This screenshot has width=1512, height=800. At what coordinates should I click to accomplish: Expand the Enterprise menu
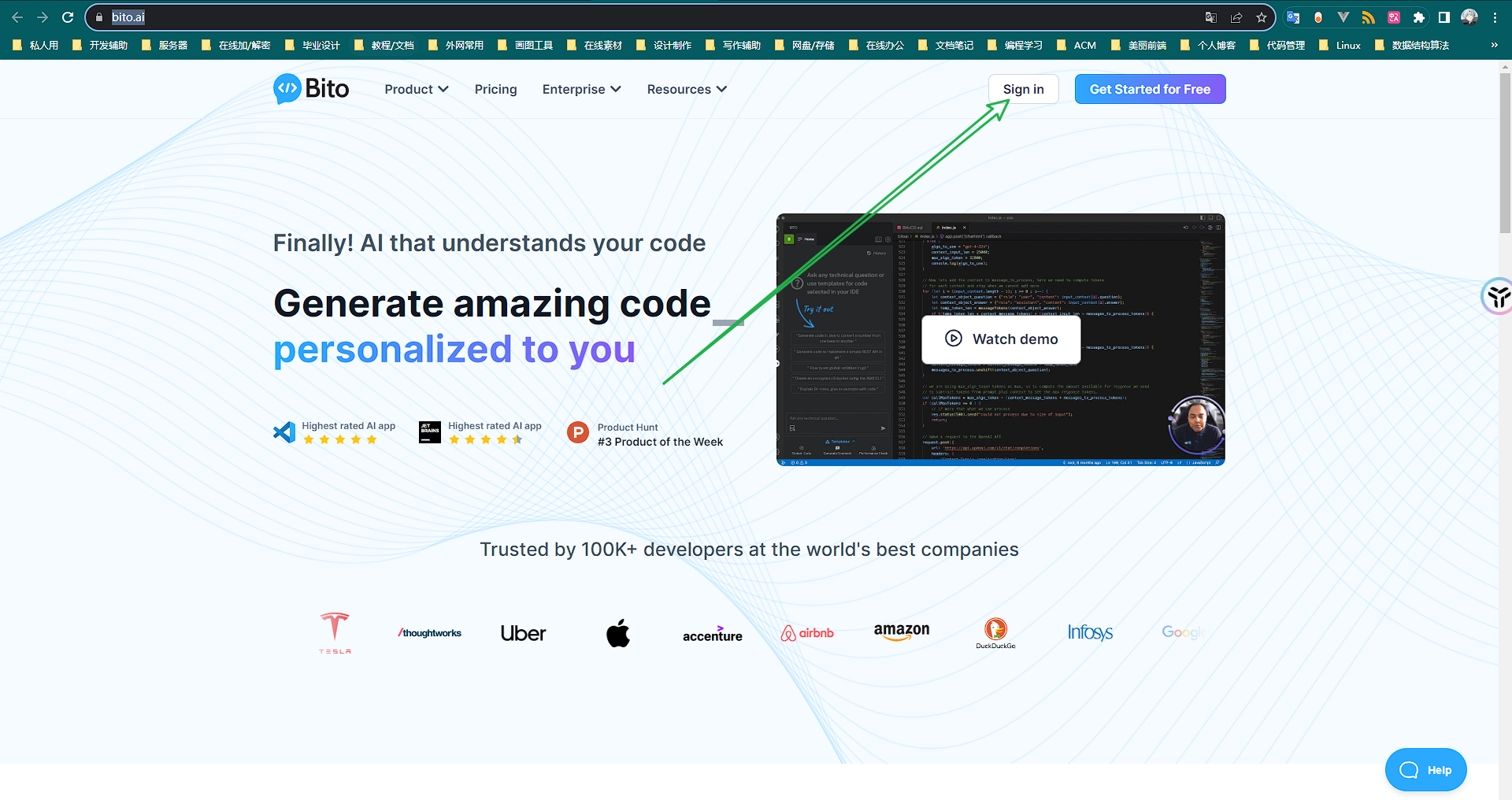click(582, 90)
